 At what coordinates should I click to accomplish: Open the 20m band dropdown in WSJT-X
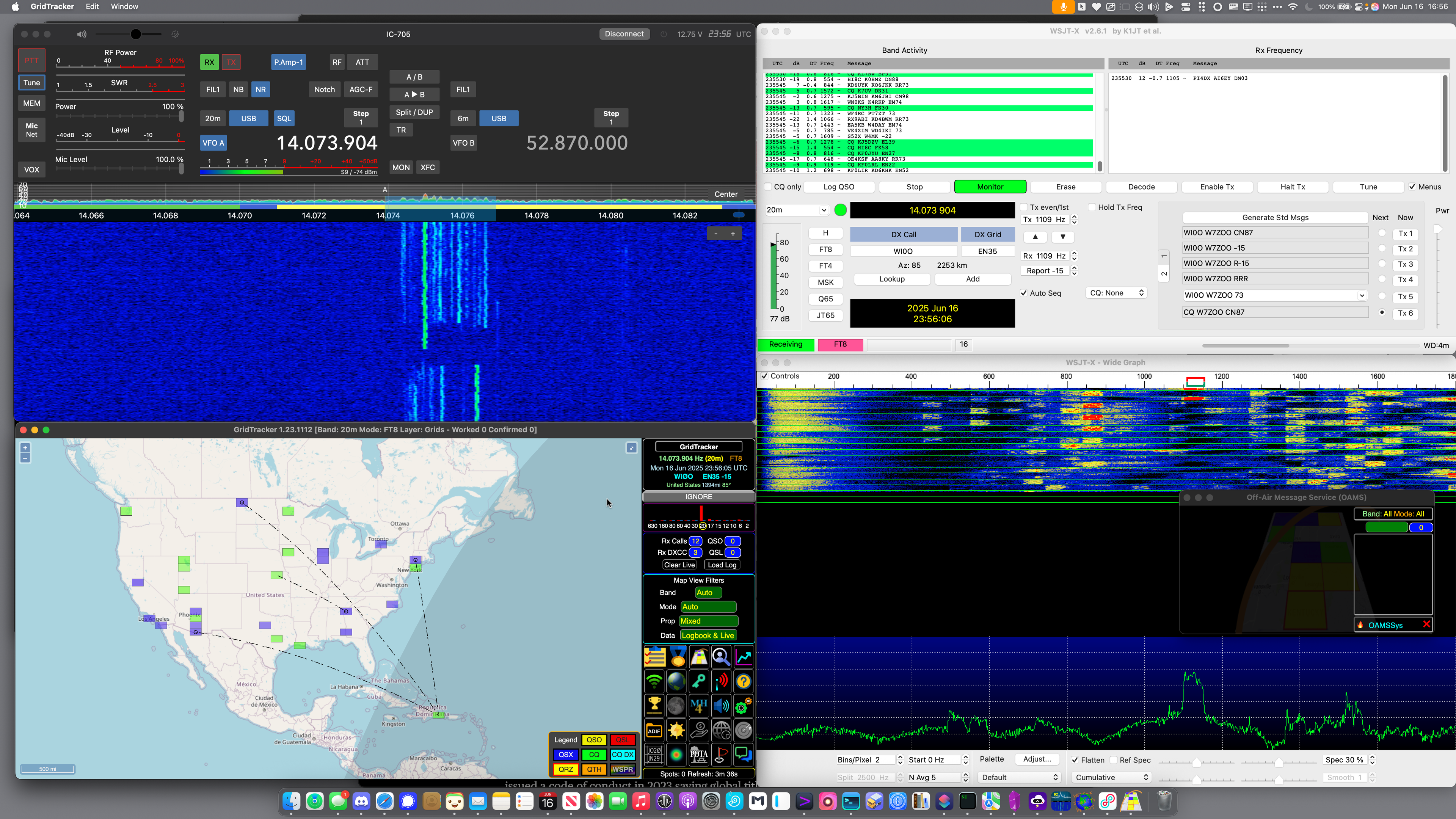point(796,210)
